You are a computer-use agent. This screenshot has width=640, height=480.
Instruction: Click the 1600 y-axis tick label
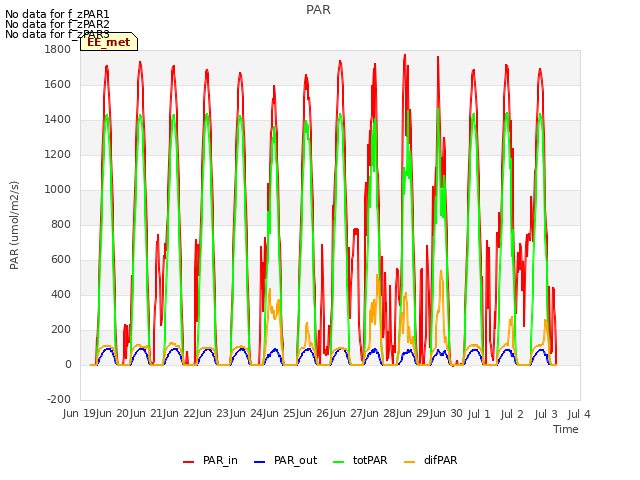tap(58, 84)
